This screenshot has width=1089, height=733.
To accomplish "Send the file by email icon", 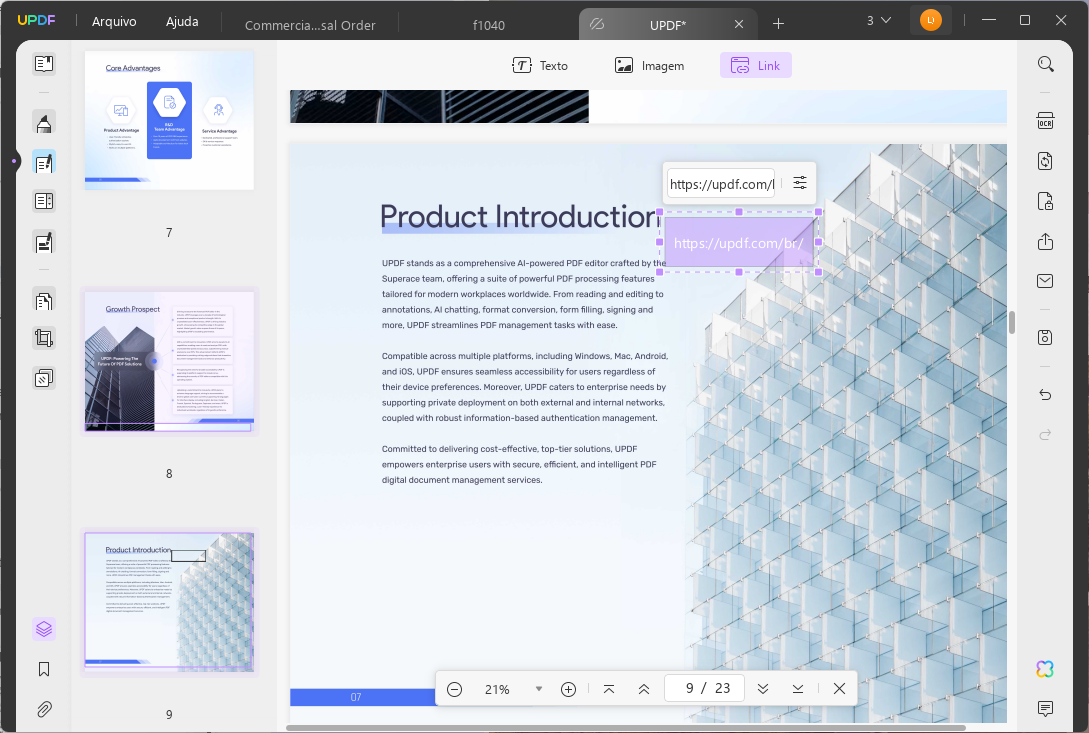I will point(1045,282).
